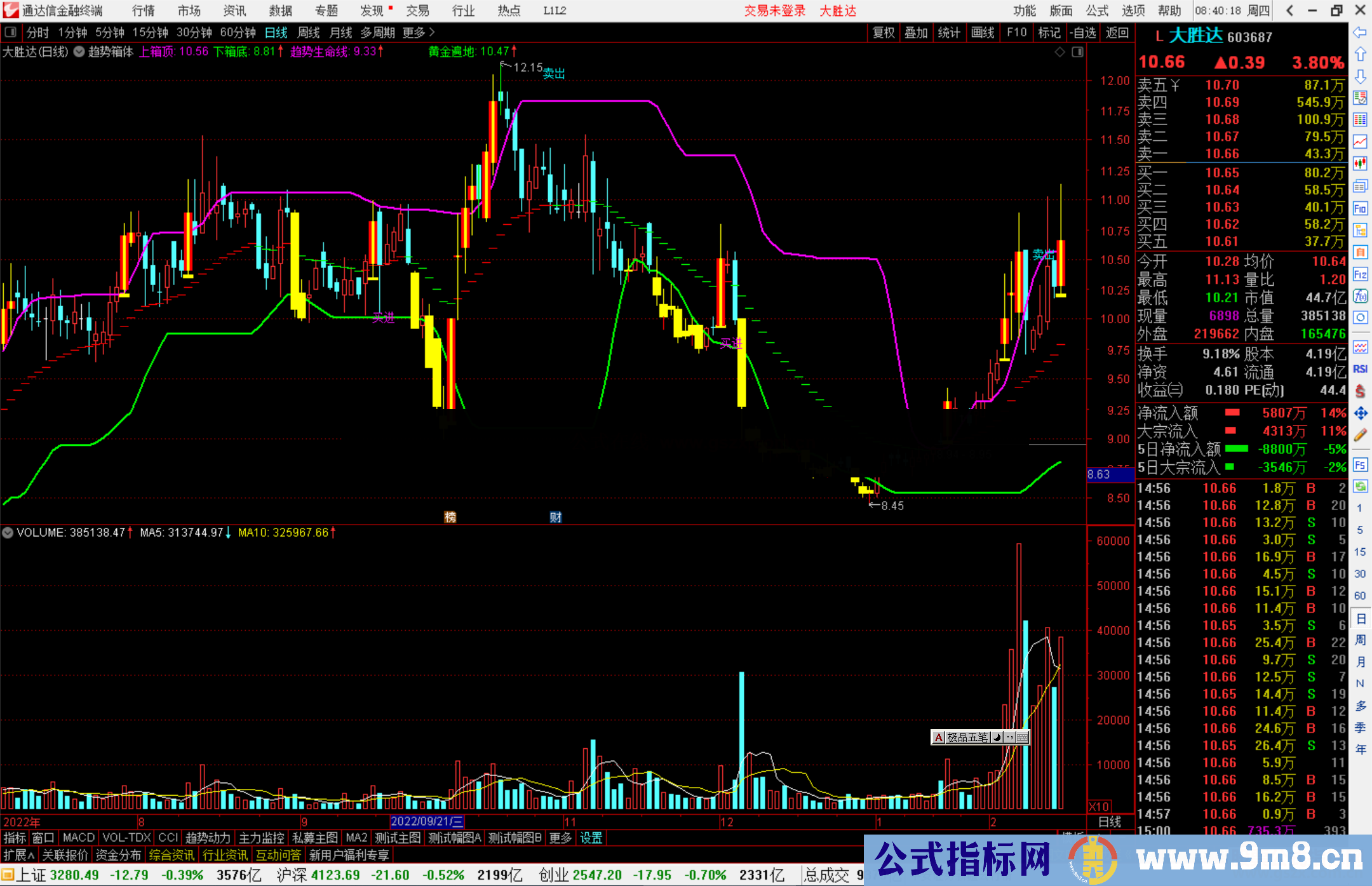
Task: Open the 行情 menu
Action: [x=144, y=11]
